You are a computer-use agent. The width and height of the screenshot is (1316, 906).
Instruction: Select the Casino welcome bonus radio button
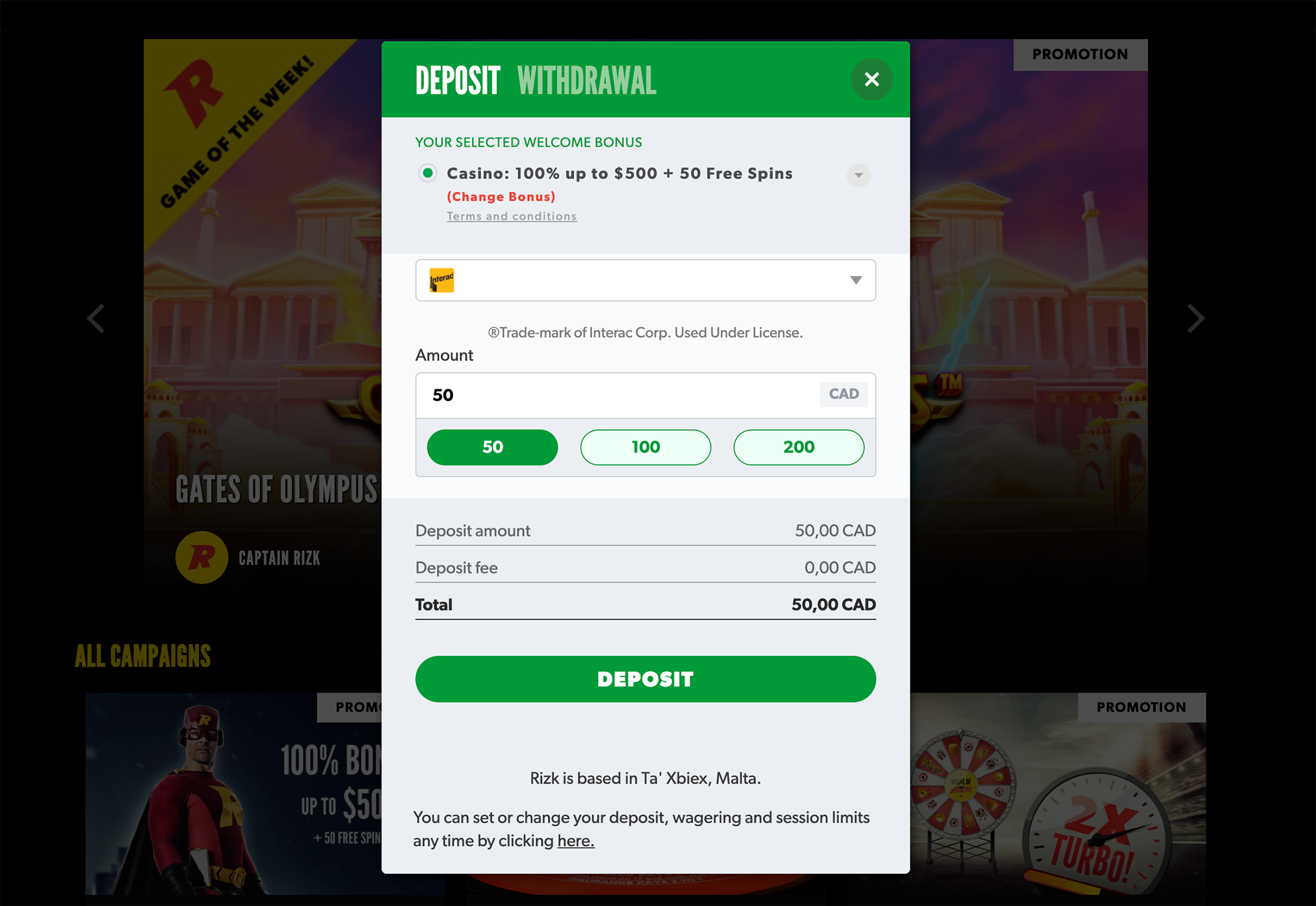[428, 173]
